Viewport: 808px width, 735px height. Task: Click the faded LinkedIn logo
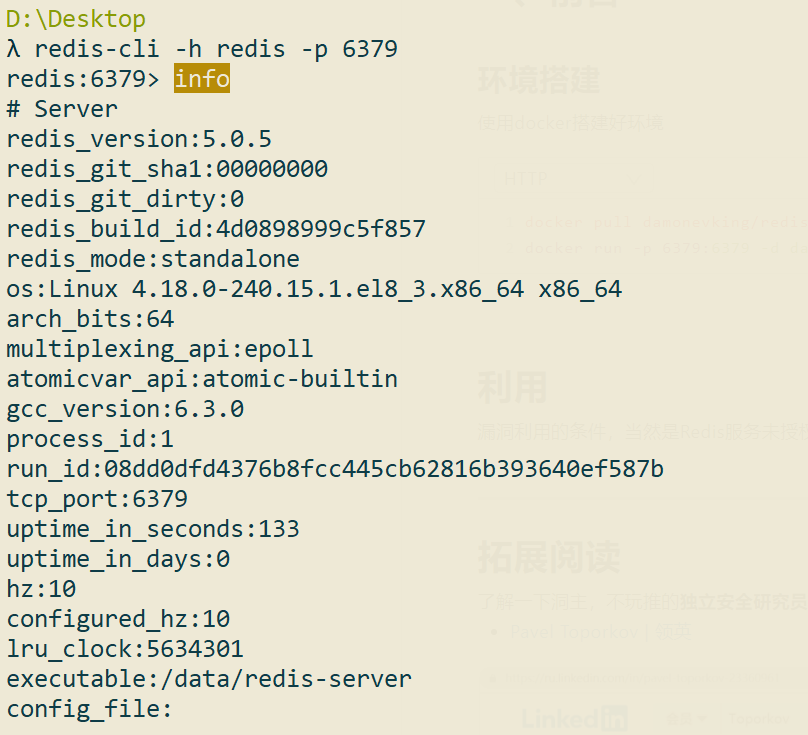[575, 719]
